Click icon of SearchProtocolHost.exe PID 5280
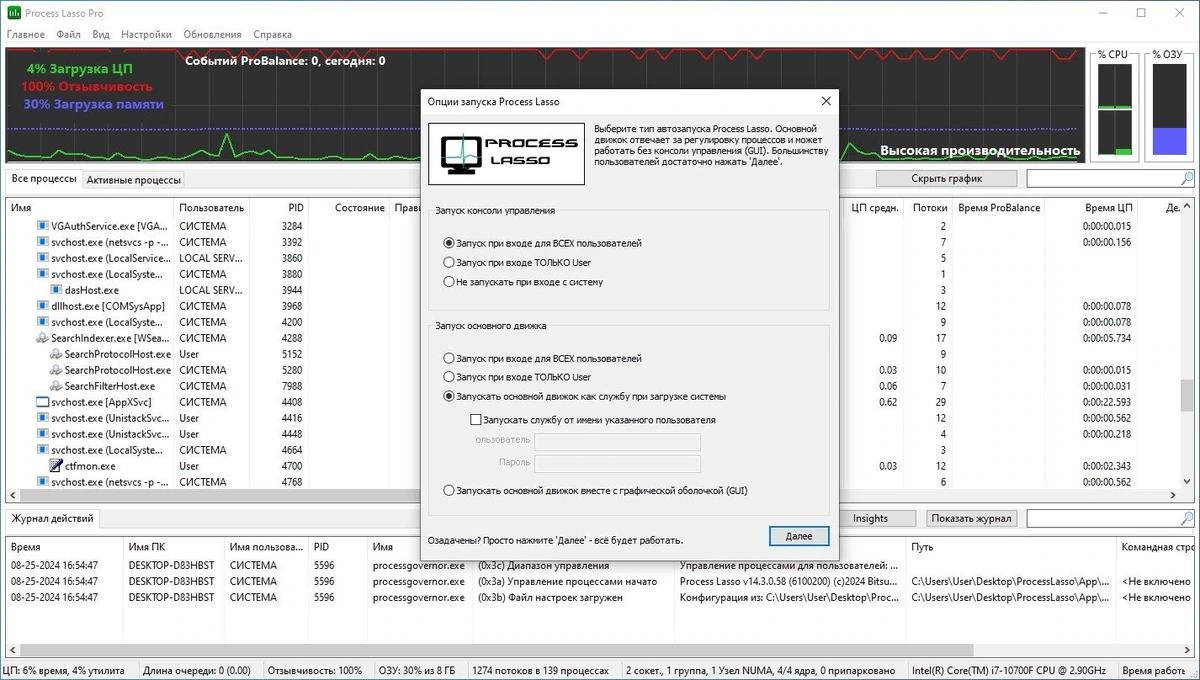This screenshot has height=680, width=1200. coord(57,370)
